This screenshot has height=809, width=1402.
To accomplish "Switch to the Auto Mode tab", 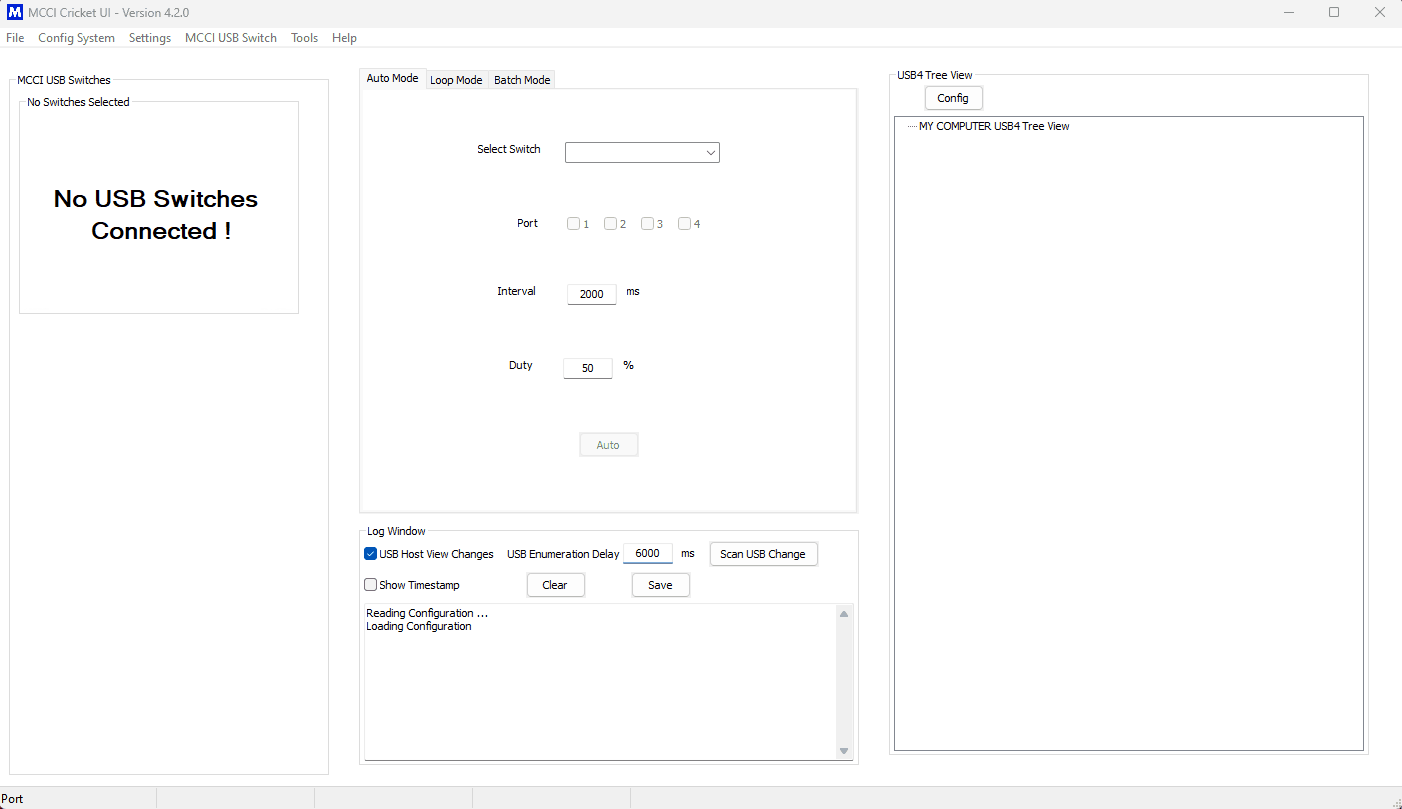I will click(392, 78).
